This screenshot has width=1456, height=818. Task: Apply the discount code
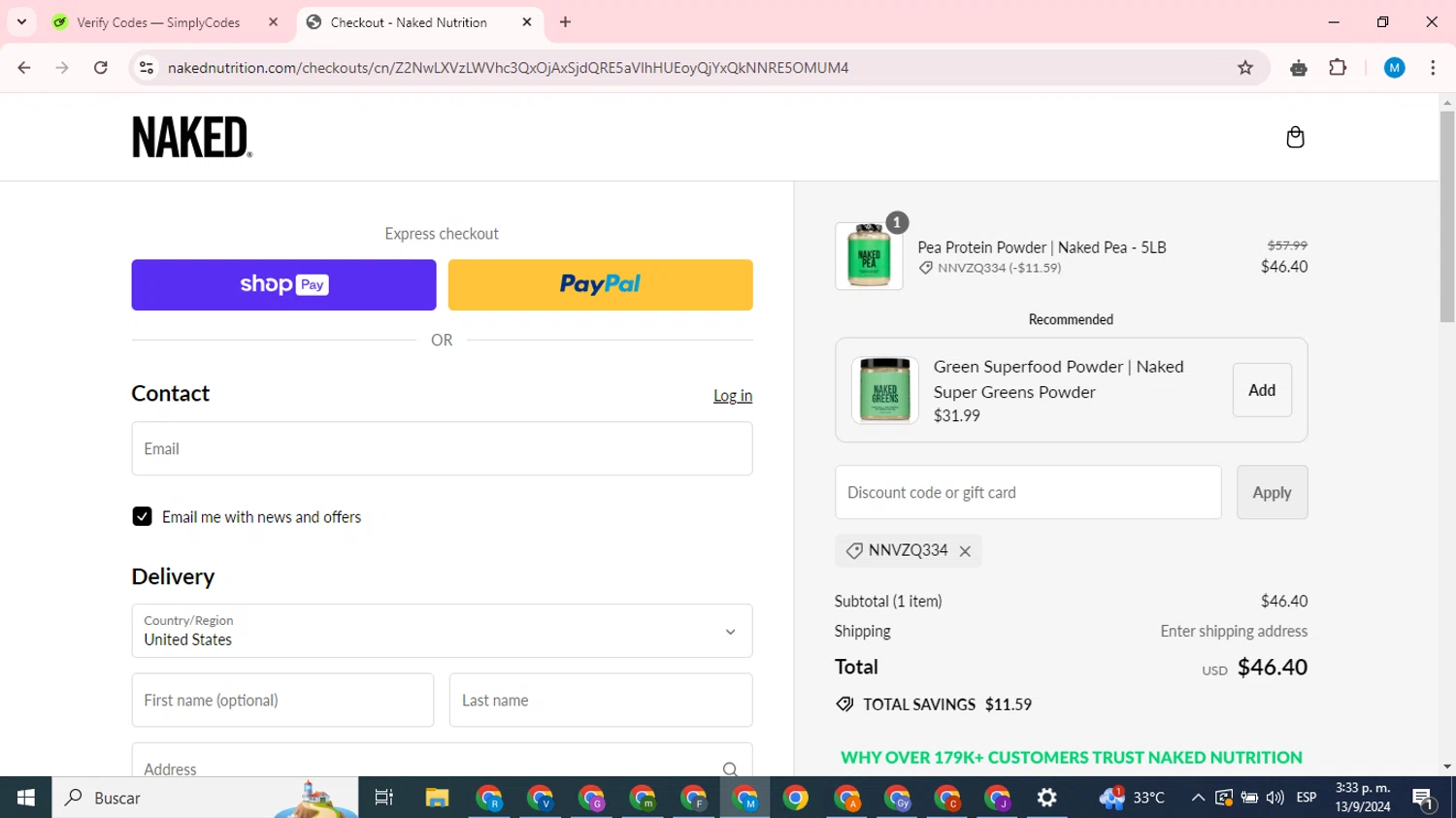pos(1272,492)
